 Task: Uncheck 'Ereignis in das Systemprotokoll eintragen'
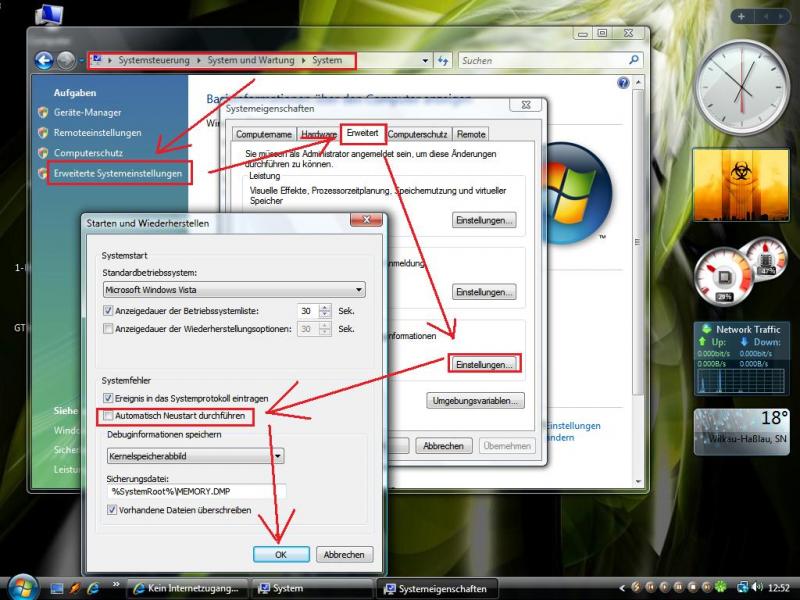click(x=108, y=398)
